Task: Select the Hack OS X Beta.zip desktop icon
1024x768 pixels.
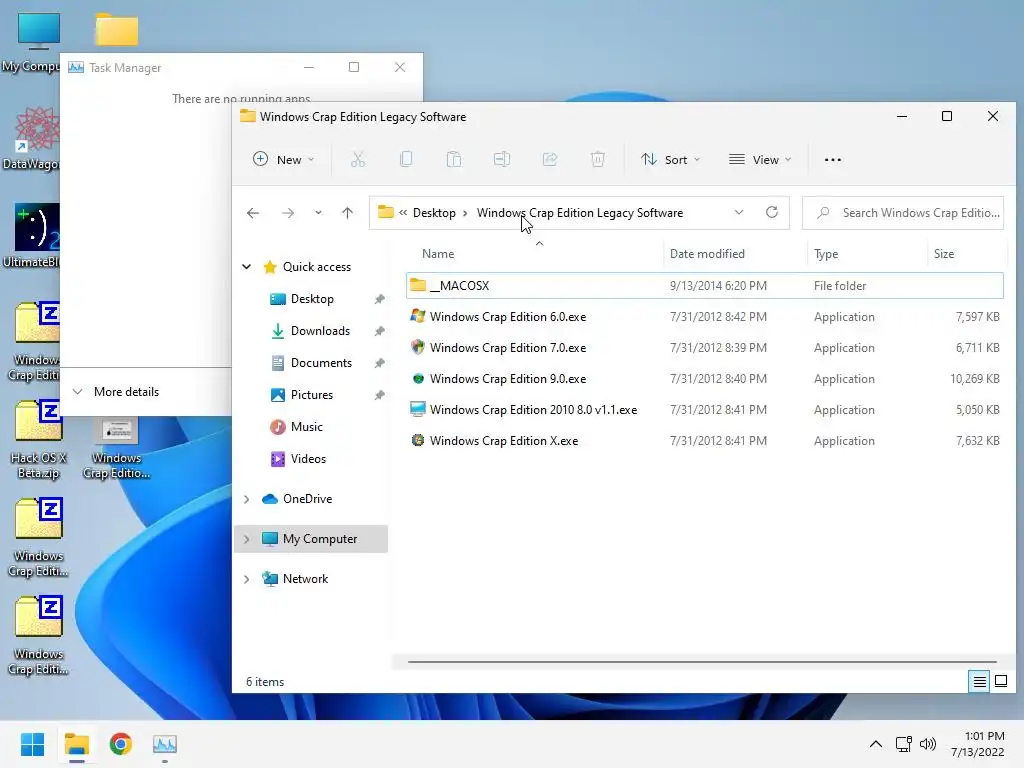Action: [x=38, y=441]
